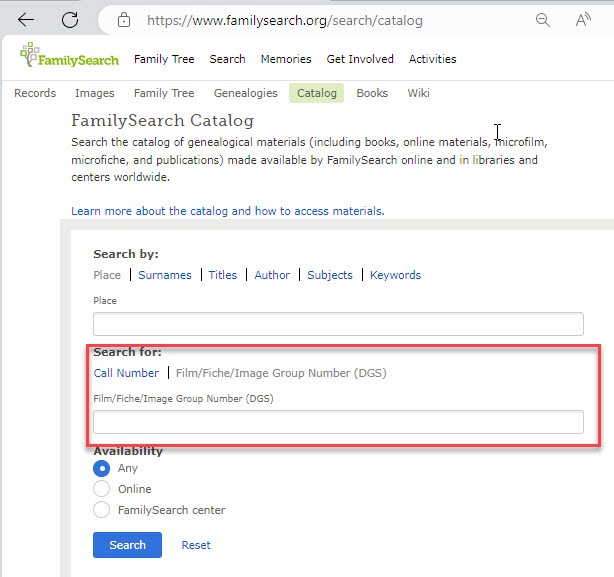Select the Online availability option
This screenshot has height=577, width=614.
(x=101, y=489)
